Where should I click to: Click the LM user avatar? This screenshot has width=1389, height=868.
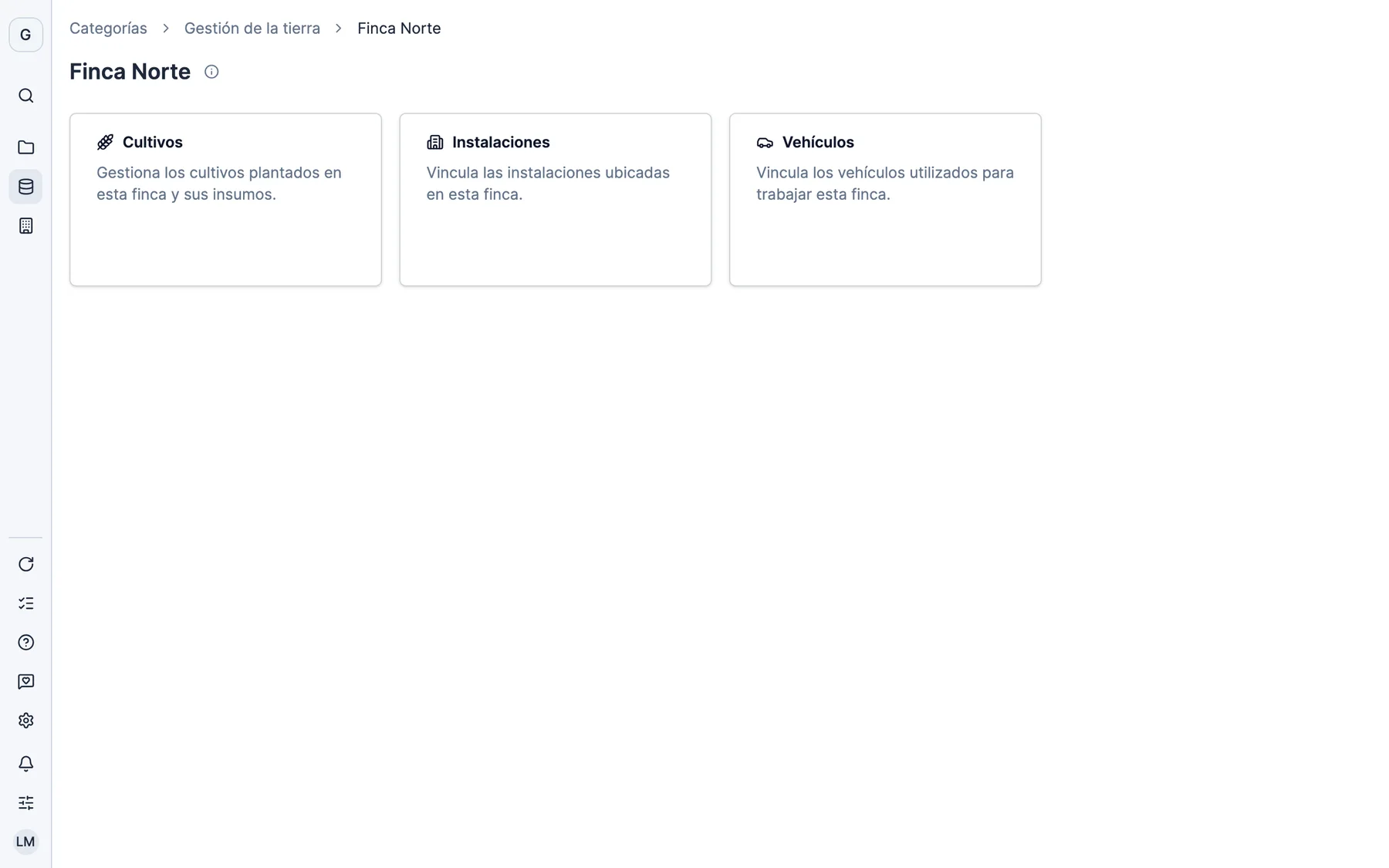[x=25, y=842]
